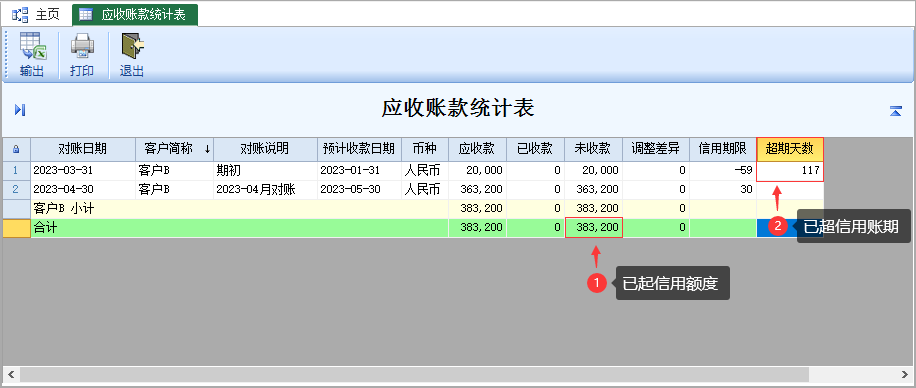
Task: Click the subtotal 未收款 value 383,200
Action: (x=593, y=209)
